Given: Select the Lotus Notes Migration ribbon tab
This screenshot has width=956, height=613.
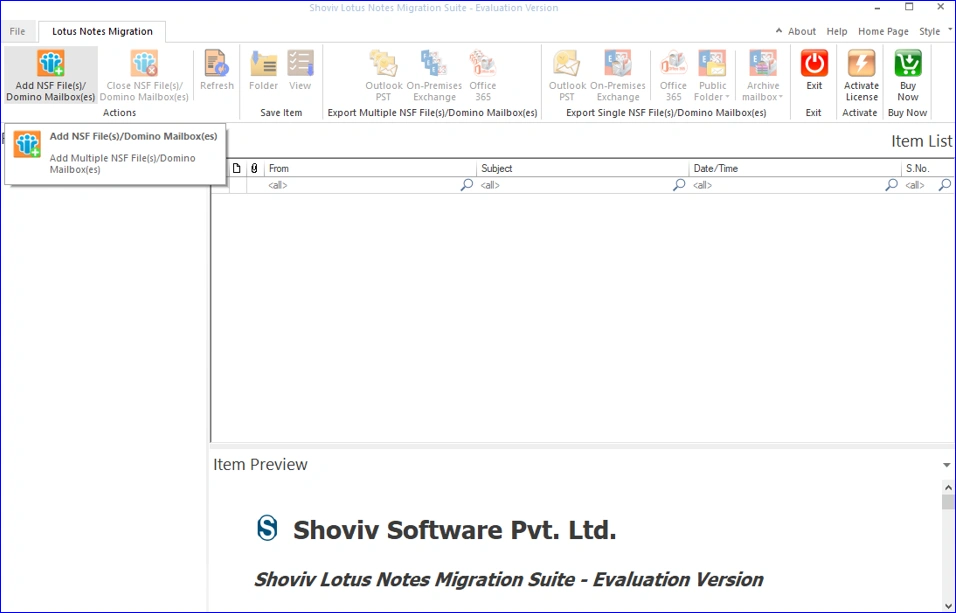Looking at the screenshot, I should (101, 31).
